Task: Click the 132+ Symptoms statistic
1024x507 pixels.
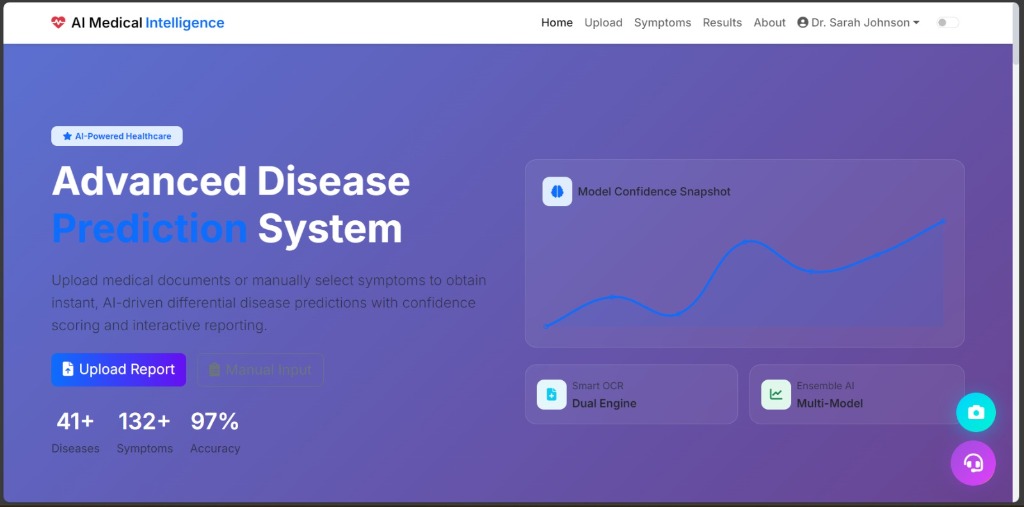Action: (145, 432)
